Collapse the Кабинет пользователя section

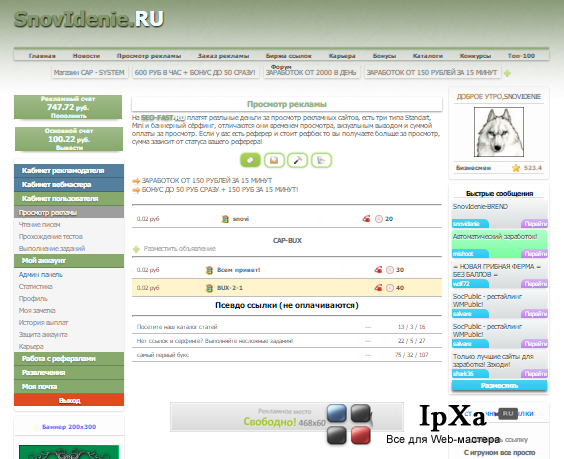[x=69, y=199]
